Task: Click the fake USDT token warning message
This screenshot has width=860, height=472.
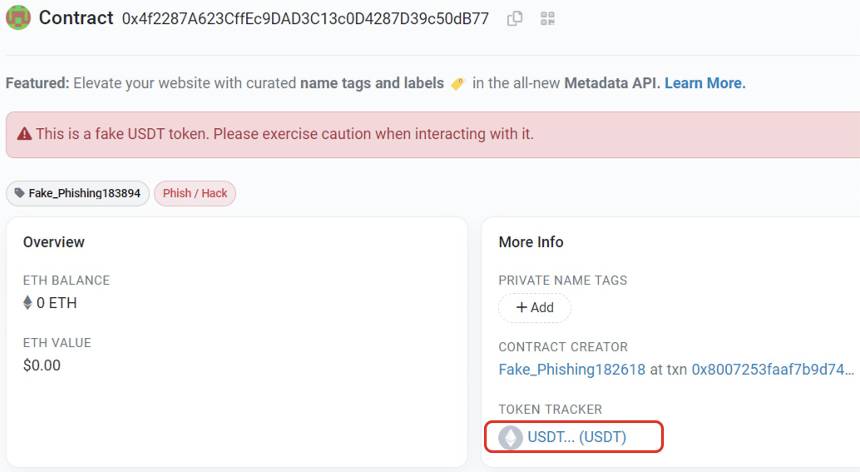Action: click(285, 134)
